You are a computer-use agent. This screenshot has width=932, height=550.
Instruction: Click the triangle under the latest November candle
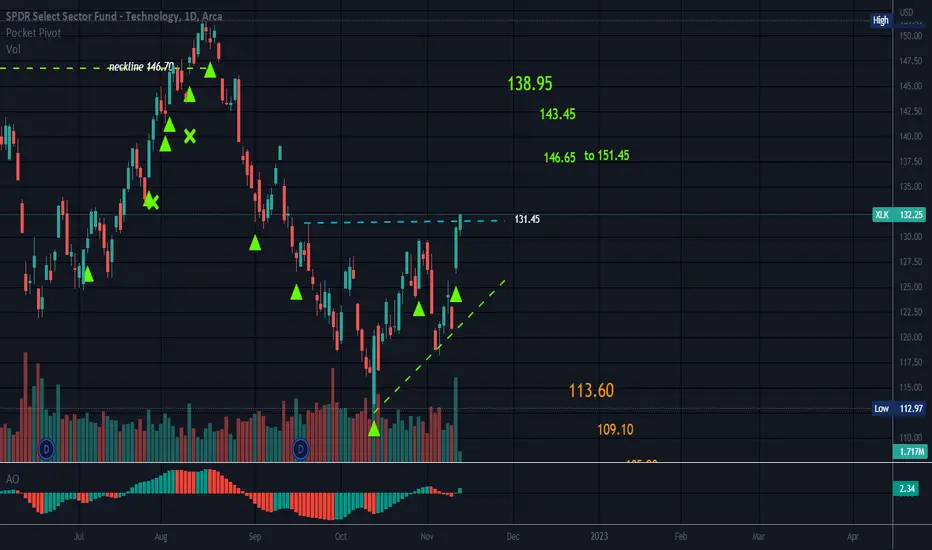[x=456, y=294]
